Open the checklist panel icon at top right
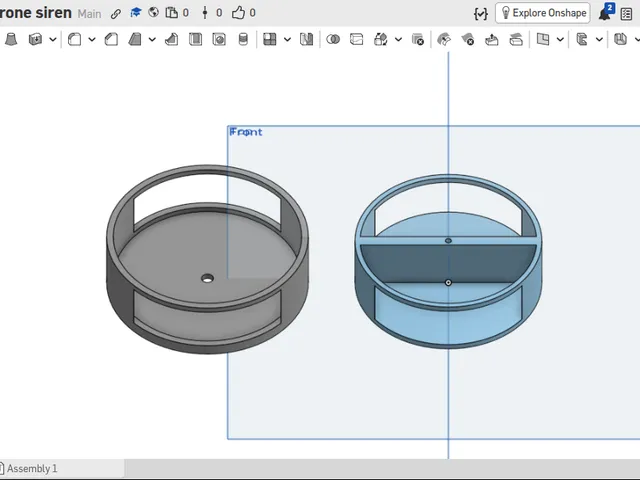Viewport: 640px width, 480px height. 627,14
